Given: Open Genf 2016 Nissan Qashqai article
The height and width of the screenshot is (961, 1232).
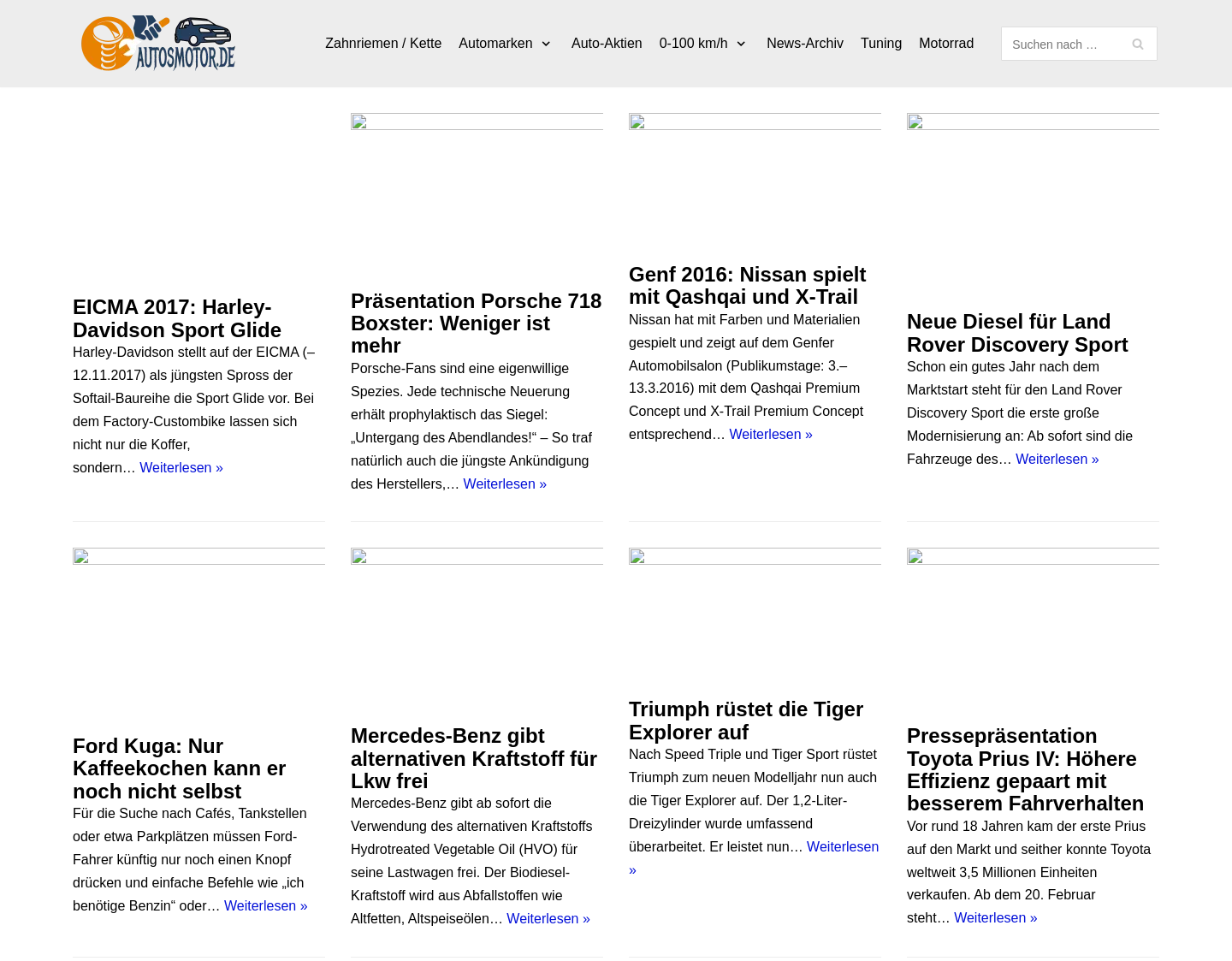Looking at the screenshot, I should click(x=748, y=286).
